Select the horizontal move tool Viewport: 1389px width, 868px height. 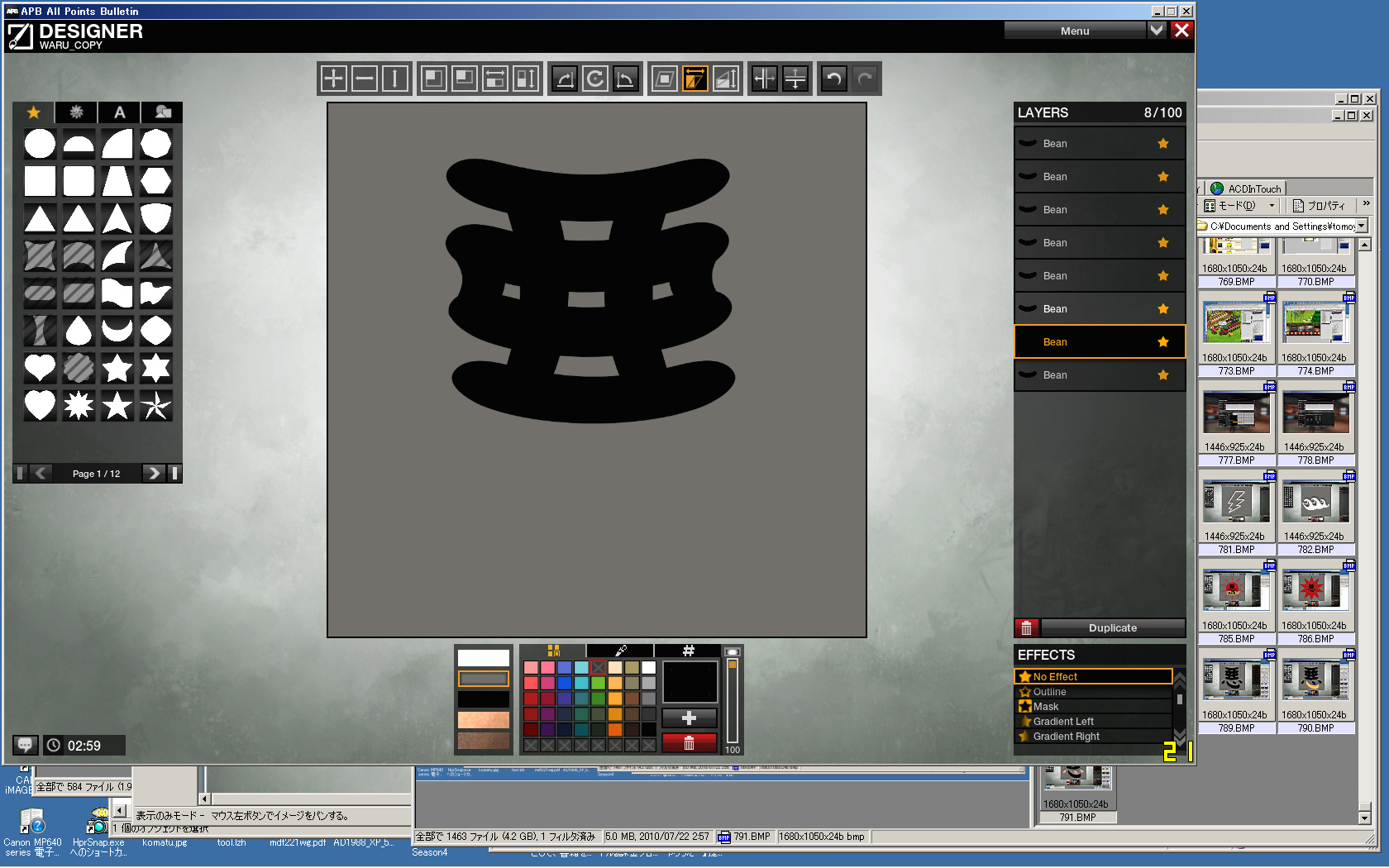point(364,79)
